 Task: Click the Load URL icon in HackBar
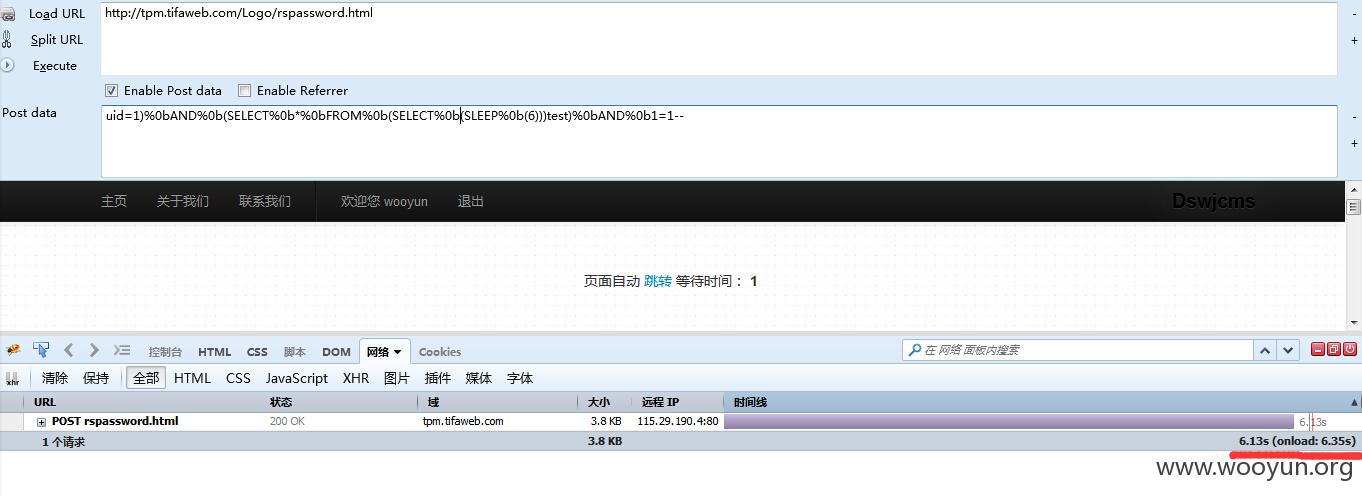tap(7, 14)
